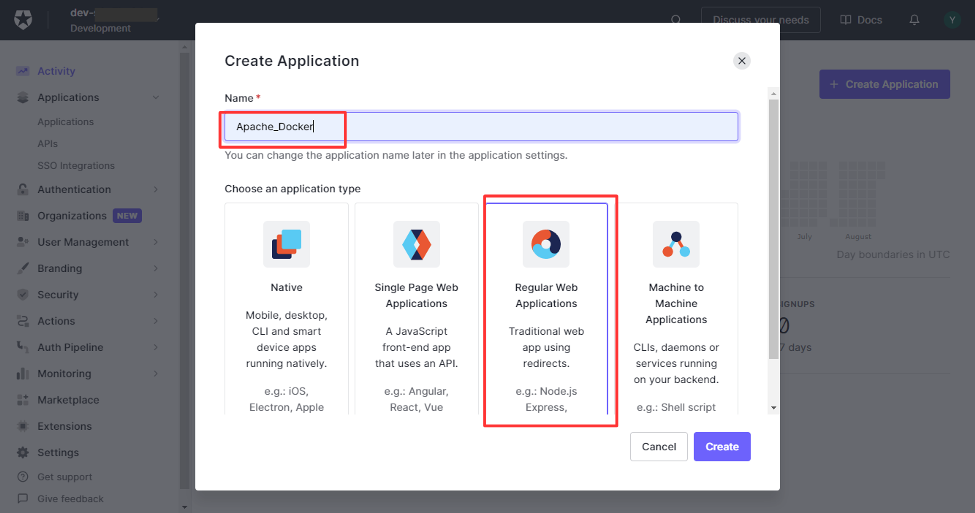Open the user avatar Y menu
975x513 pixels.
[x=952, y=20]
